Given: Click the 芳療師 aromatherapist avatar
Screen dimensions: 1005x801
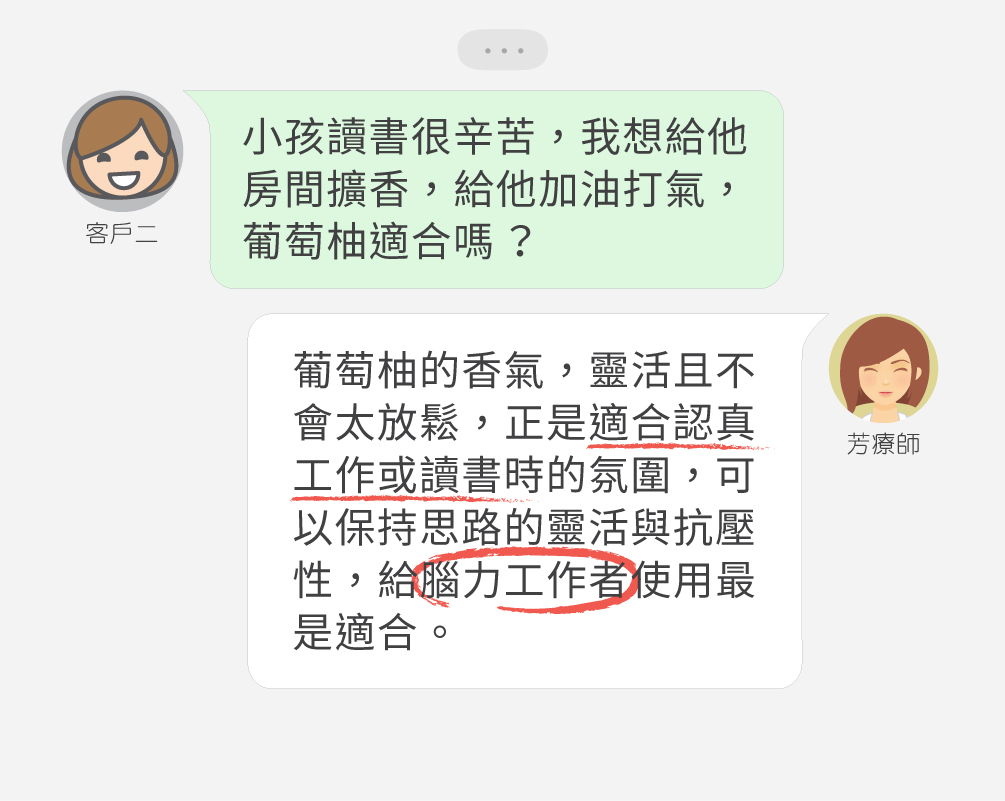Looking at the screenshot, I should [883, 368].
